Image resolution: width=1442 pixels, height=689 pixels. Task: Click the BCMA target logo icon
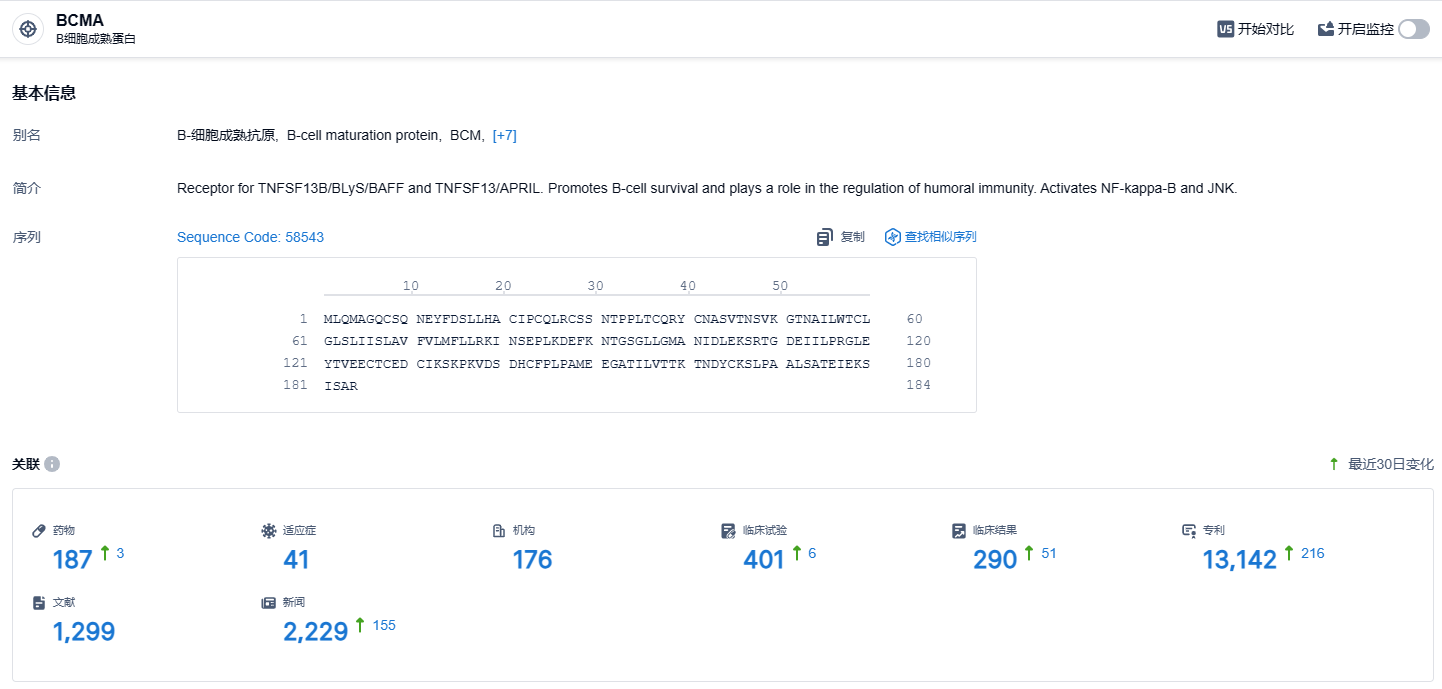point(28,29)
